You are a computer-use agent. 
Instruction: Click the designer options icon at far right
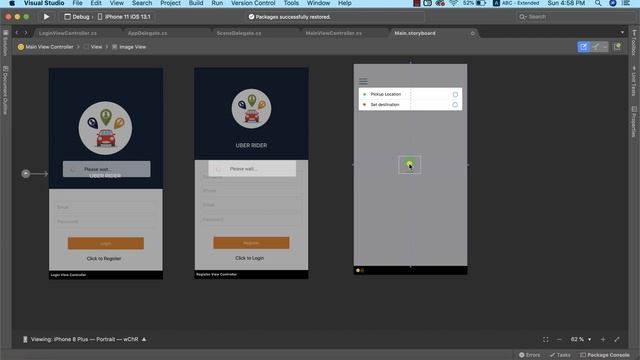point(618,47)
